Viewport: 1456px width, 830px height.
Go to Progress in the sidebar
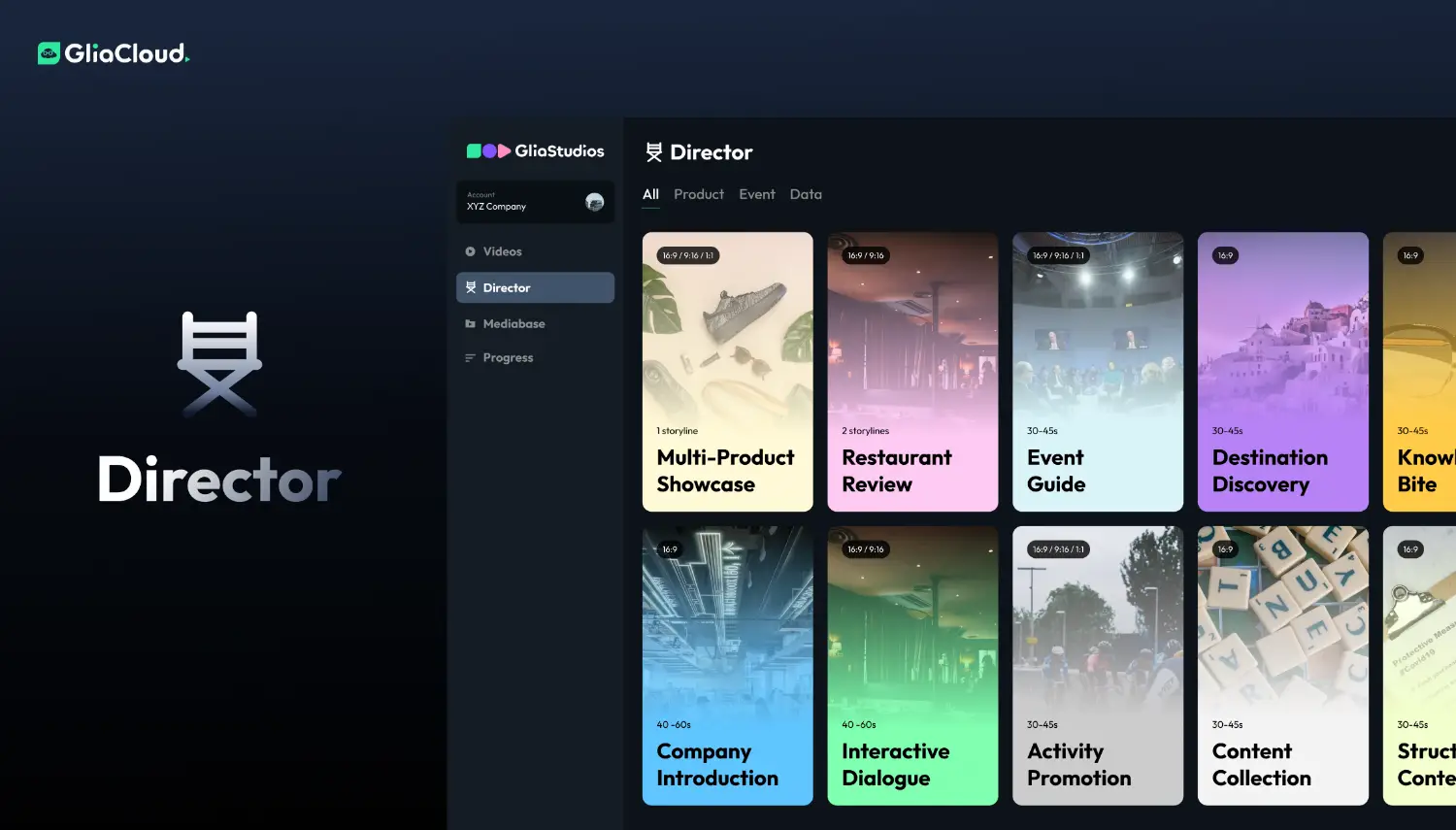pyautogui.click(x=508, y=358)
